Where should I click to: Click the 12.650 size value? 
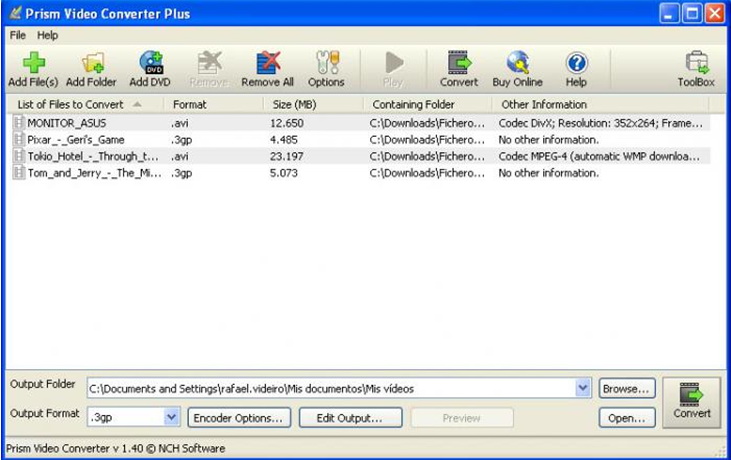pyautogui.click(x=287, y=123)
